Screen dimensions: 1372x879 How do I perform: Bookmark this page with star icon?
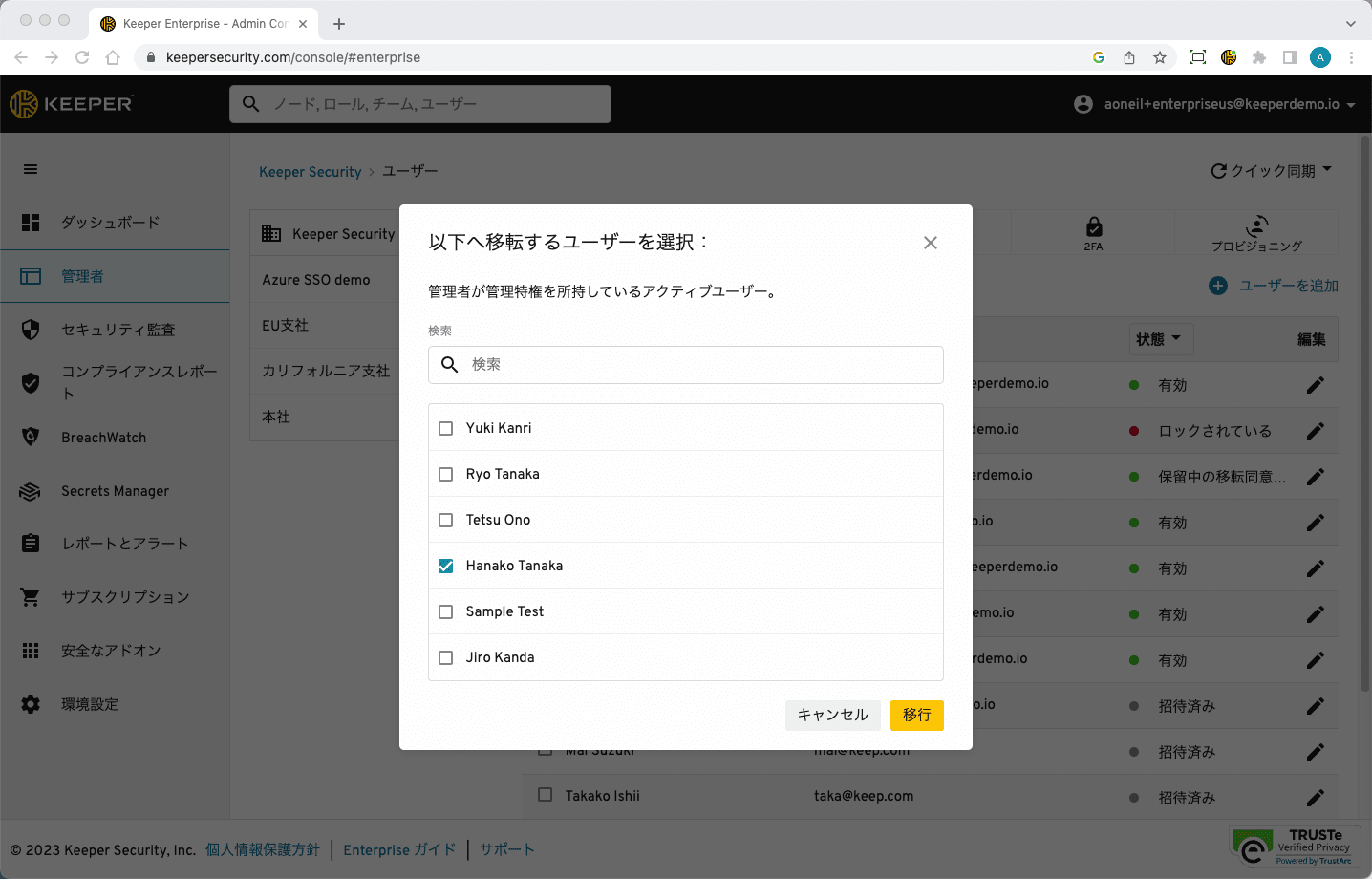pyautogui.click(x=1160, y=57)
